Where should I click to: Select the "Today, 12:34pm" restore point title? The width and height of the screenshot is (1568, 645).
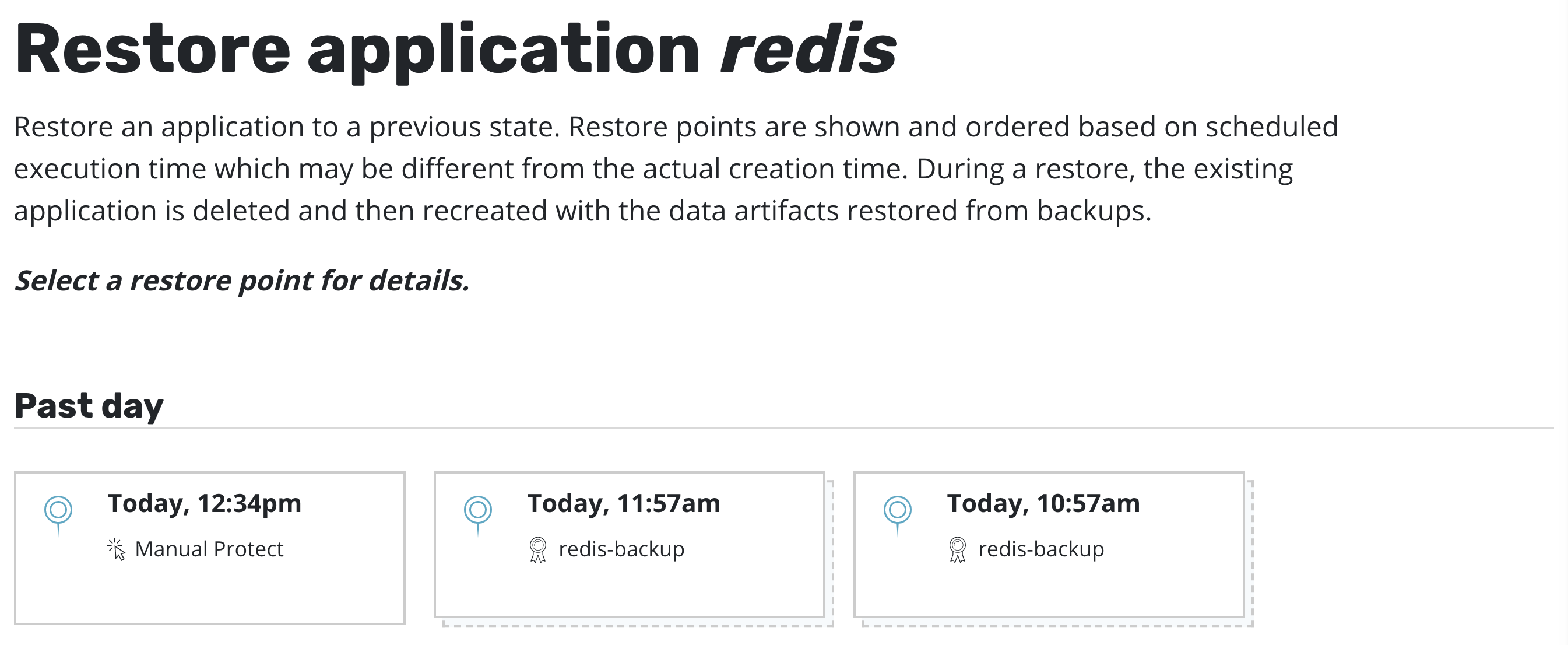point(205,504)
